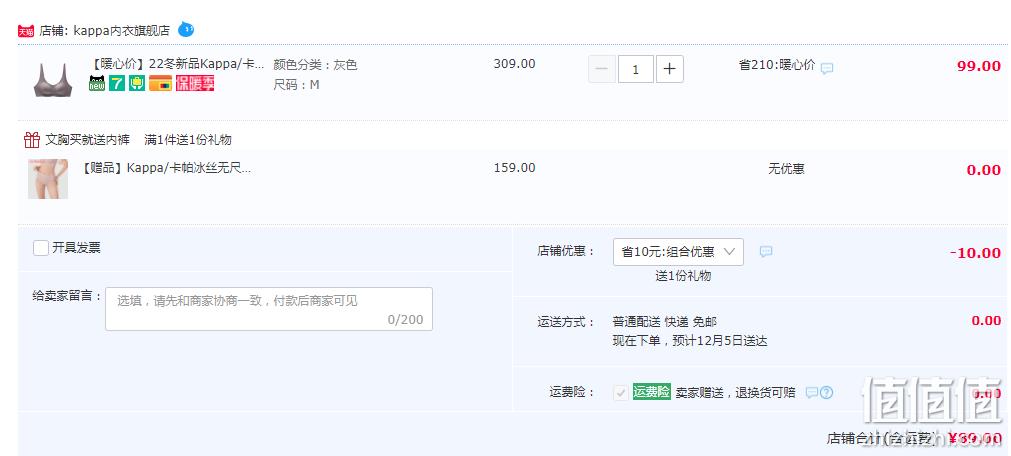Click the -10.00 store discount amount
1011x456 pixels.
pyautogui.click(x=976, y=253)
